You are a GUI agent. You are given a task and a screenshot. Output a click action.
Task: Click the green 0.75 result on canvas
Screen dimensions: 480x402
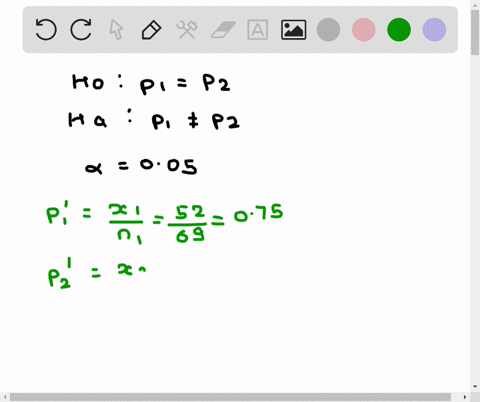coord(258,214)
